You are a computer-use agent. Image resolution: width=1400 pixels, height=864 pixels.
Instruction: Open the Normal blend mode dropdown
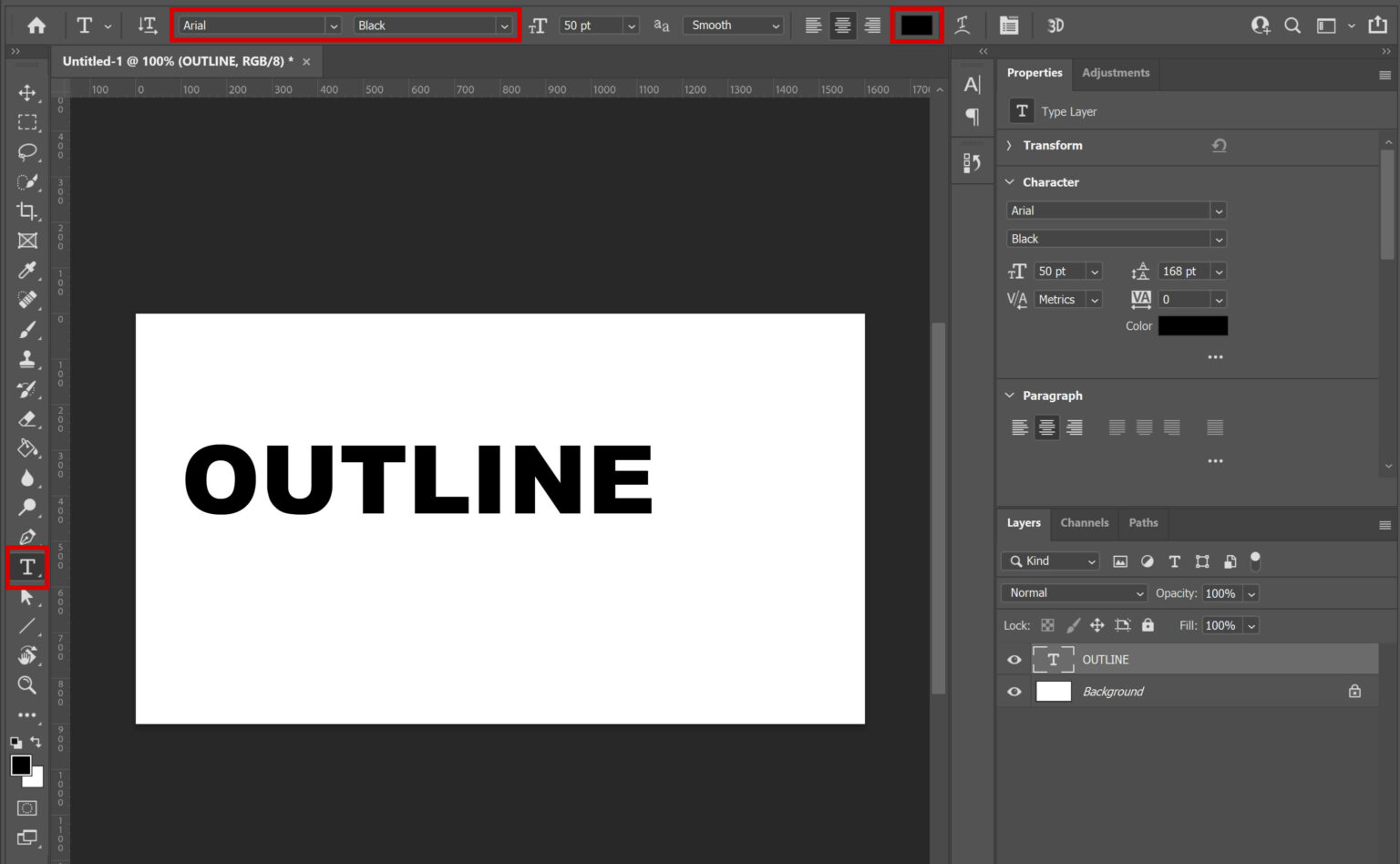1073,592
